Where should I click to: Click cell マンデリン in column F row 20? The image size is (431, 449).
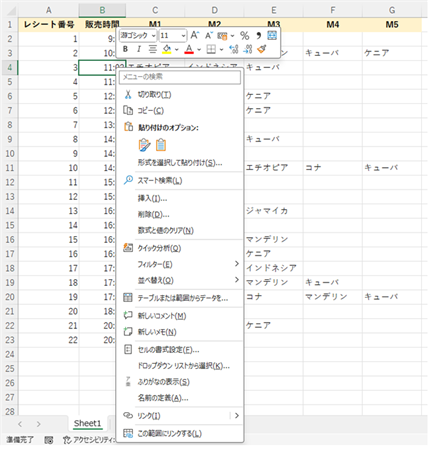click(x=333, y=297)
